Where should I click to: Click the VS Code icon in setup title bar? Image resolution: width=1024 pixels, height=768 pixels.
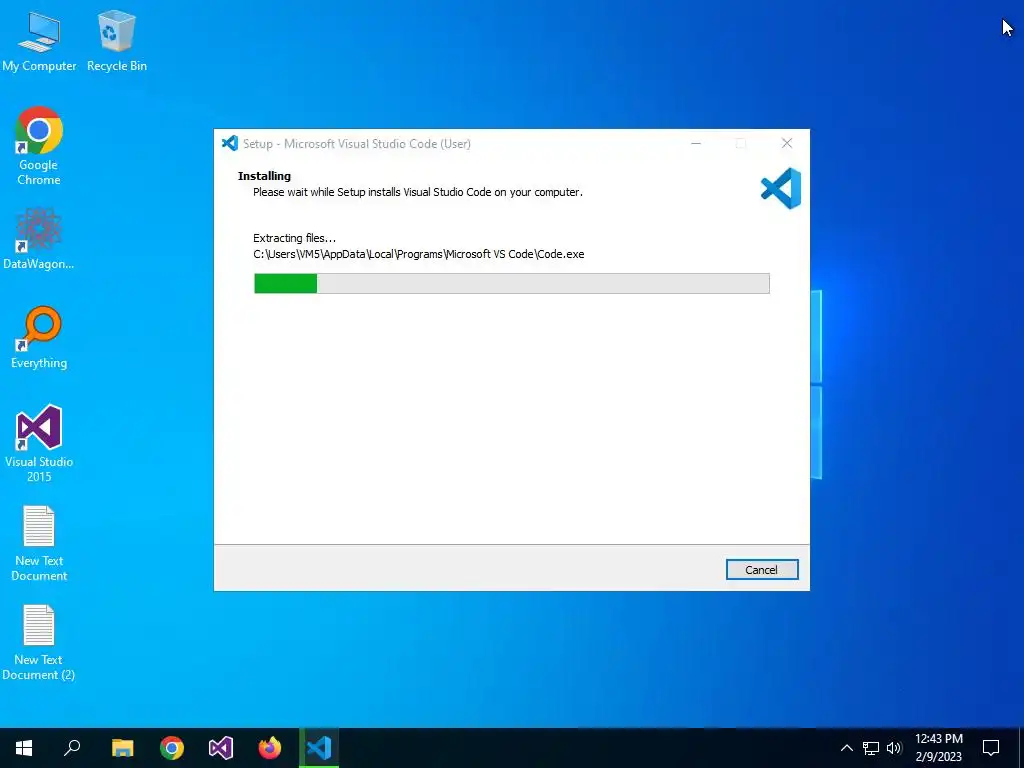229,143
